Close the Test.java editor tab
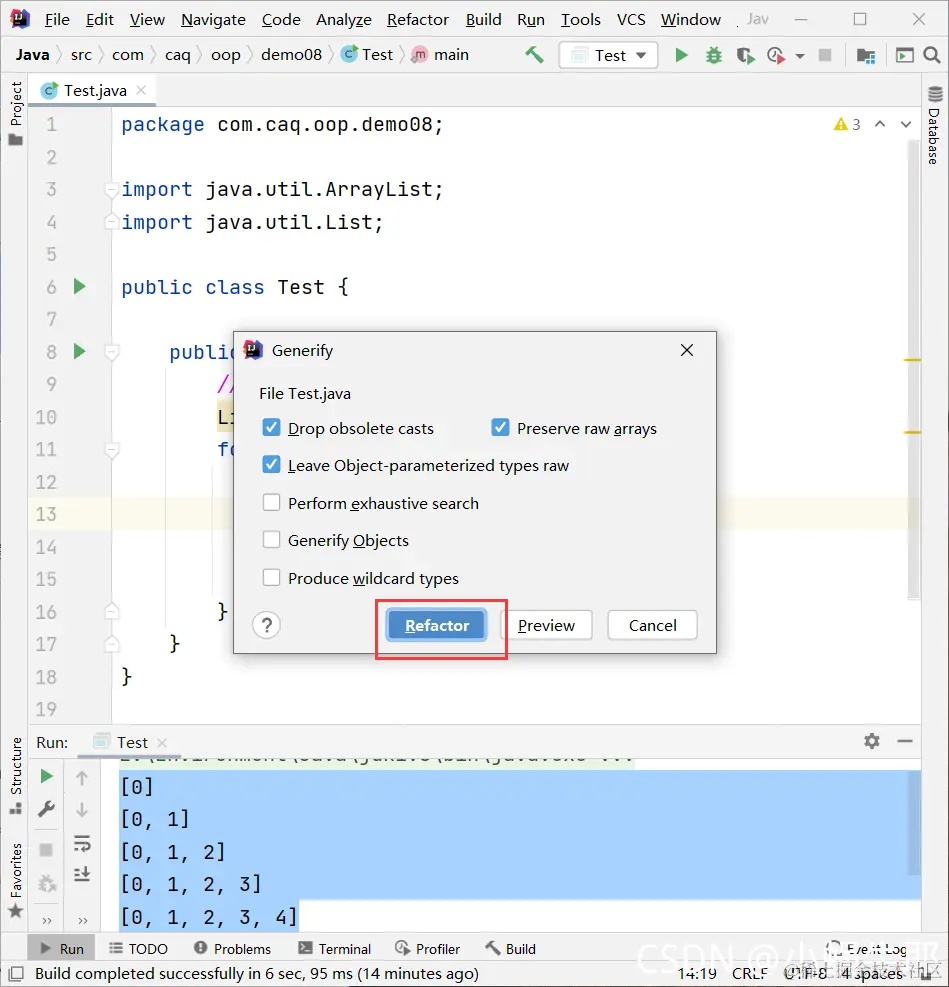 point(142,90)
